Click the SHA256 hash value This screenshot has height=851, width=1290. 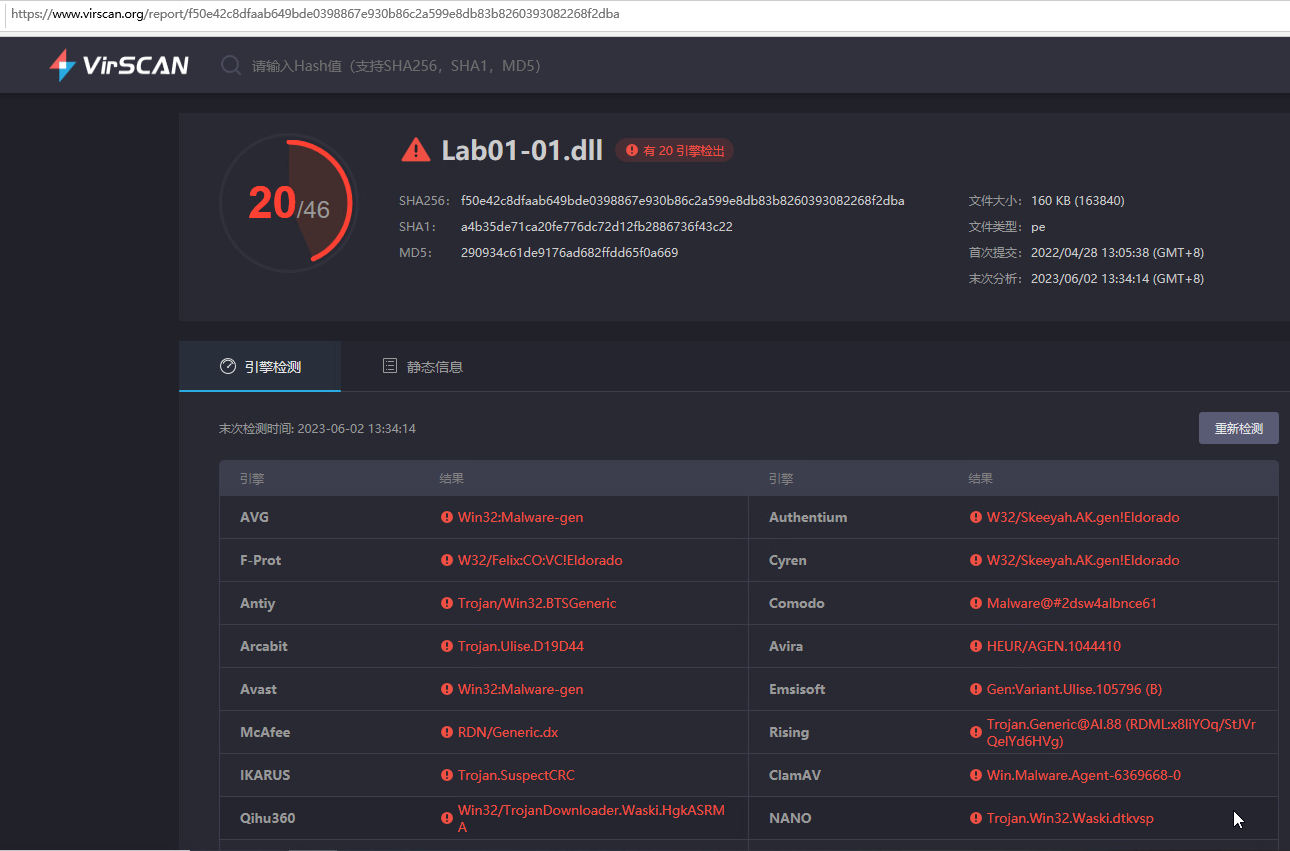(x=682, y=201)
